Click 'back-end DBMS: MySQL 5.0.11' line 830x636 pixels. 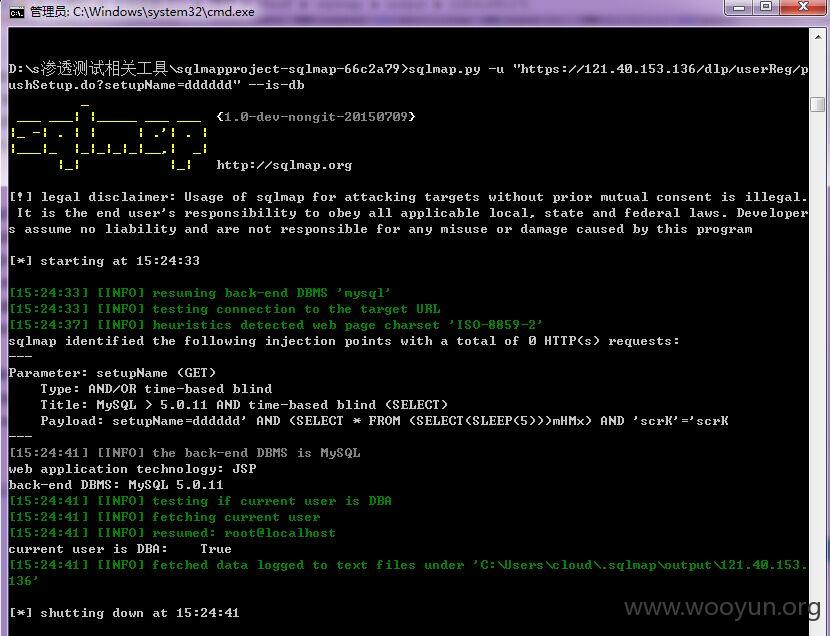tap(116, 485)
